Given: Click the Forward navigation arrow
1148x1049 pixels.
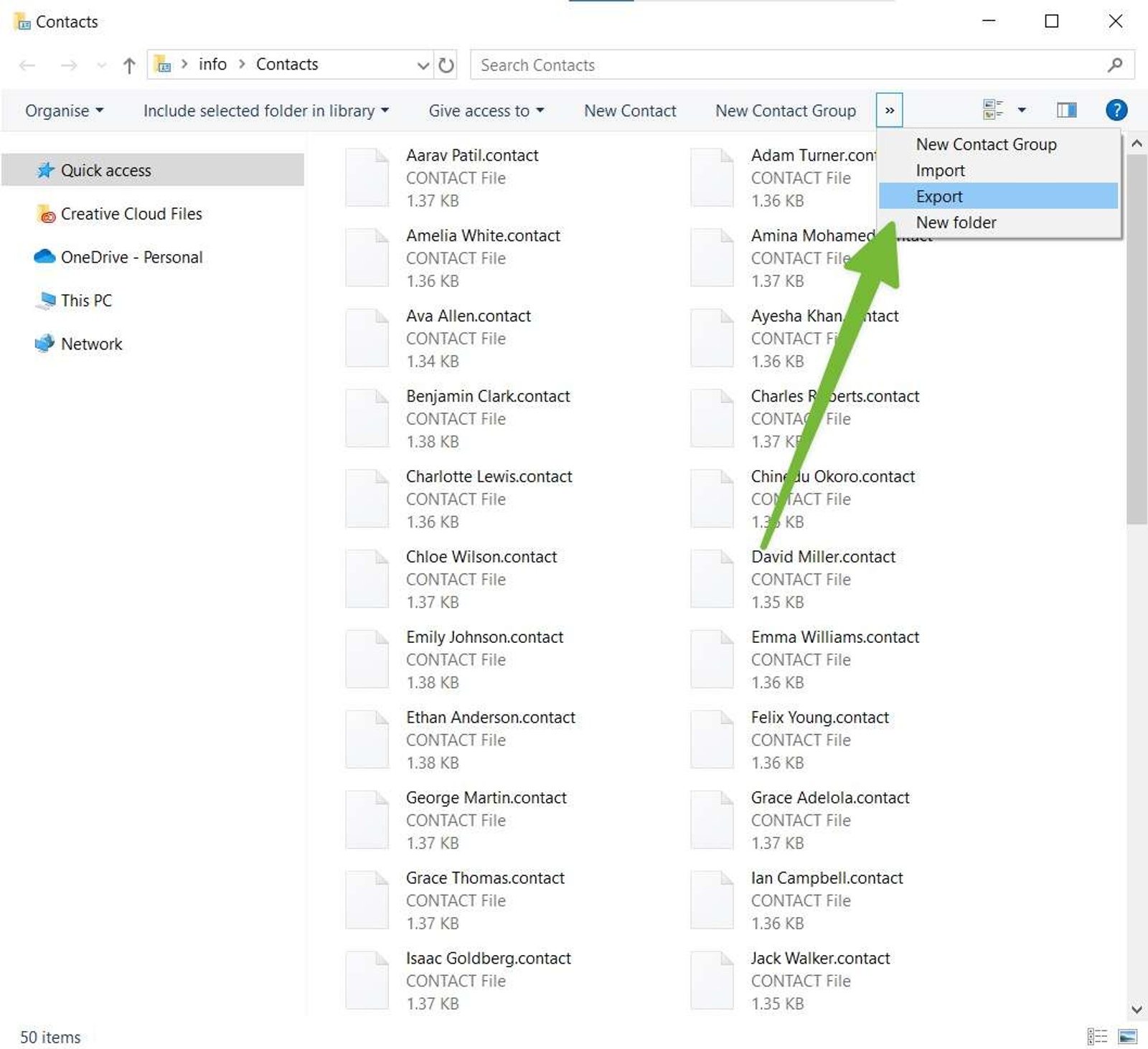Looking at the screenshot, I should tap(69, 65).
